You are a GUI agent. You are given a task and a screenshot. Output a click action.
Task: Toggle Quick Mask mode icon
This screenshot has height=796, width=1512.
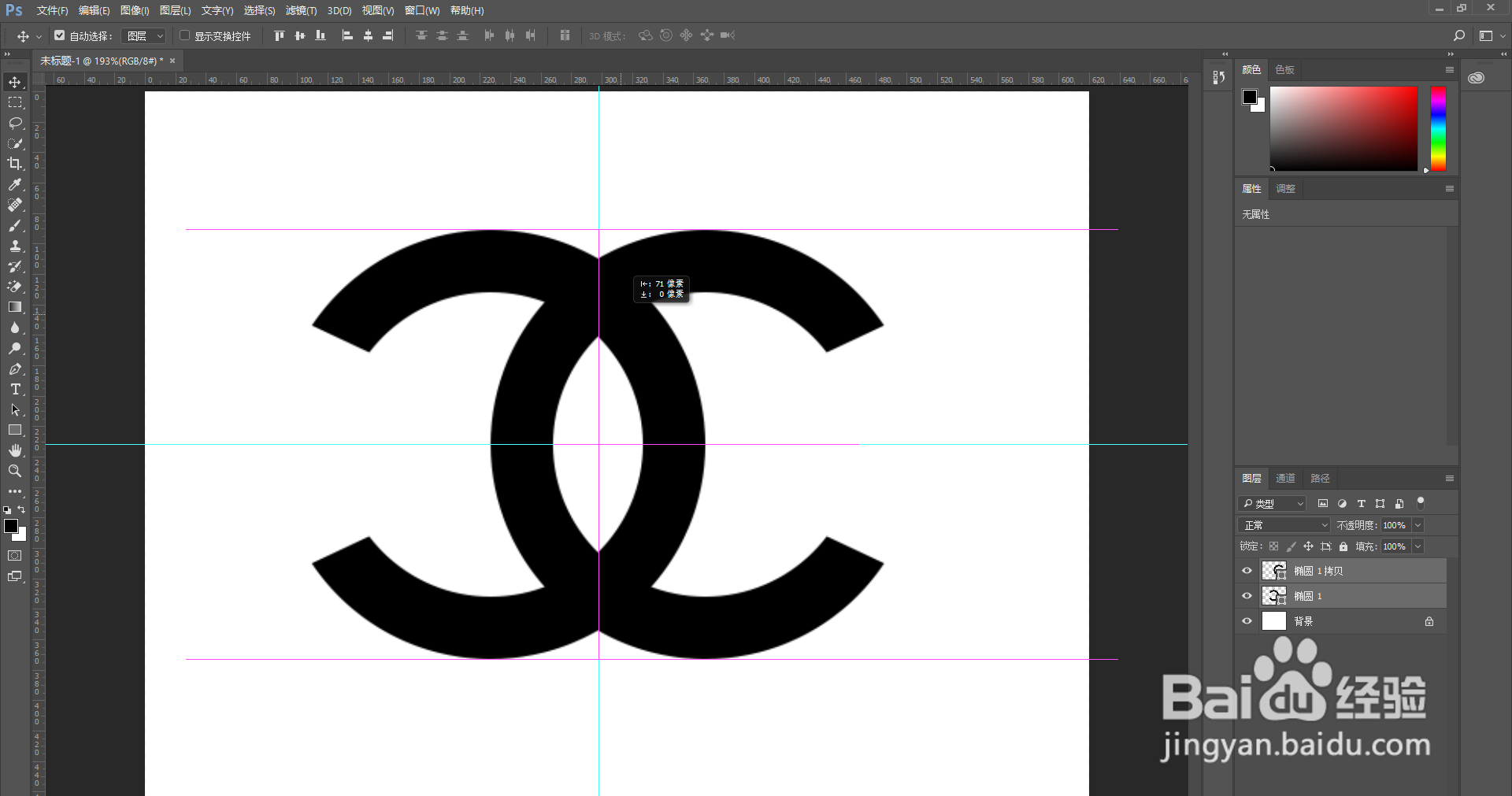[15, 556]
